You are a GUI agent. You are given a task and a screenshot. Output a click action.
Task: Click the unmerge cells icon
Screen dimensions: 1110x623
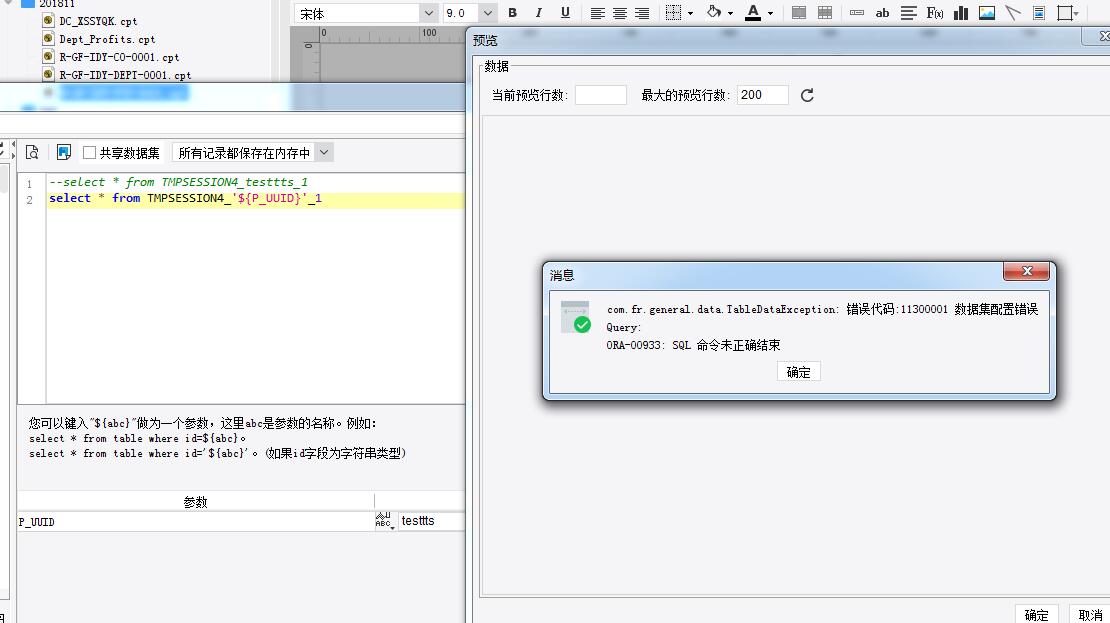point(825,13)
